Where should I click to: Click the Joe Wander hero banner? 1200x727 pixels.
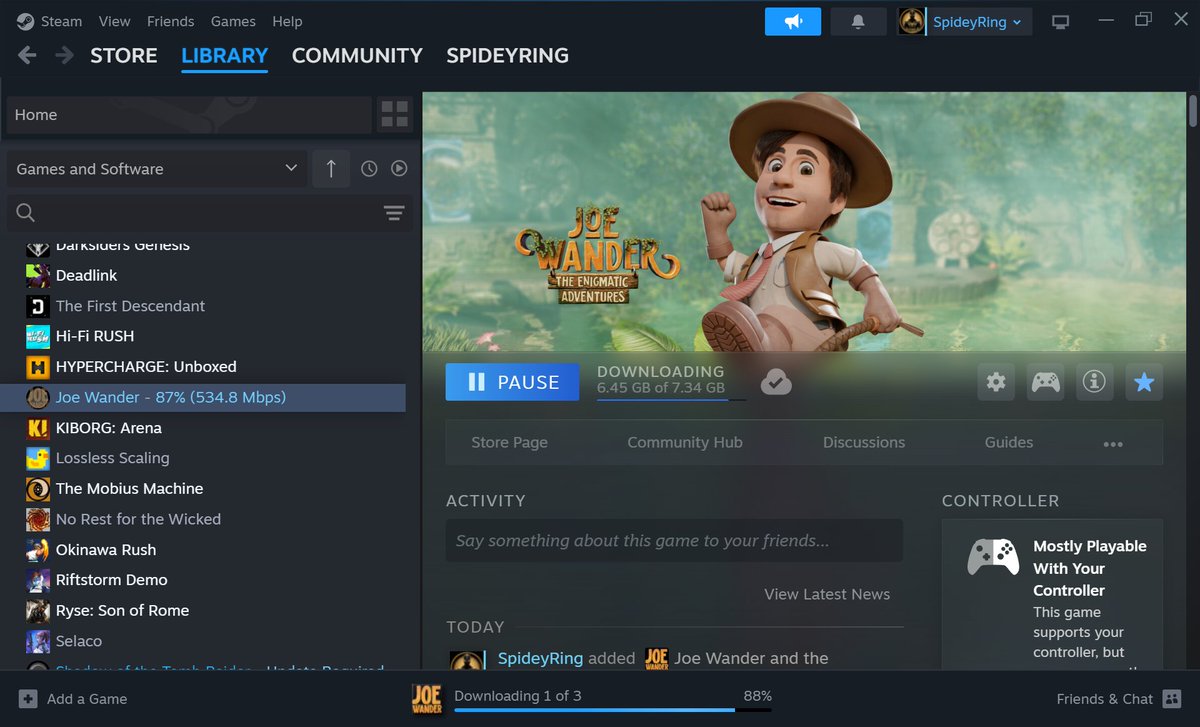tap(804, 221)
